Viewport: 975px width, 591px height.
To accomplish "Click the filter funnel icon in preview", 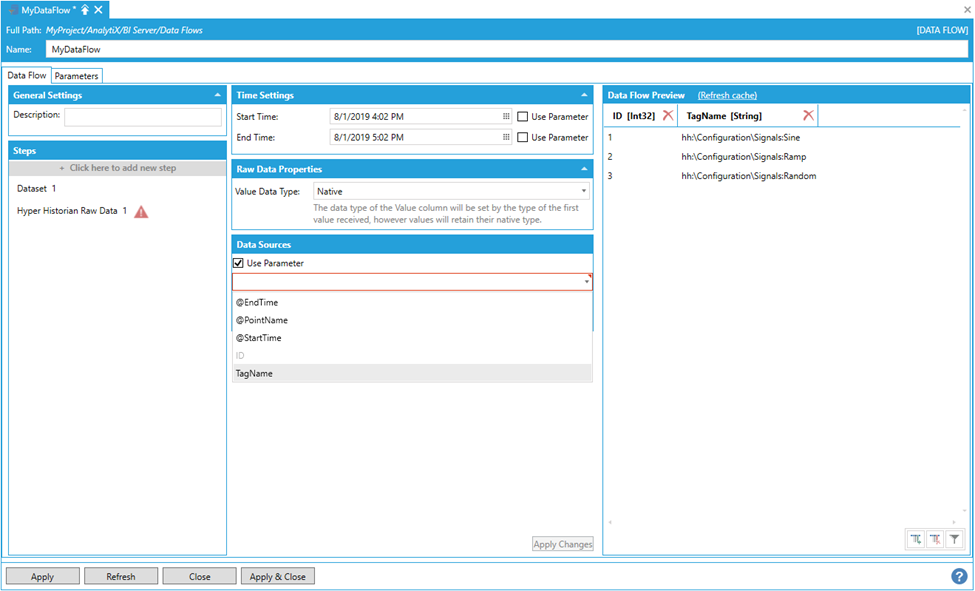I will coord(955,539).
